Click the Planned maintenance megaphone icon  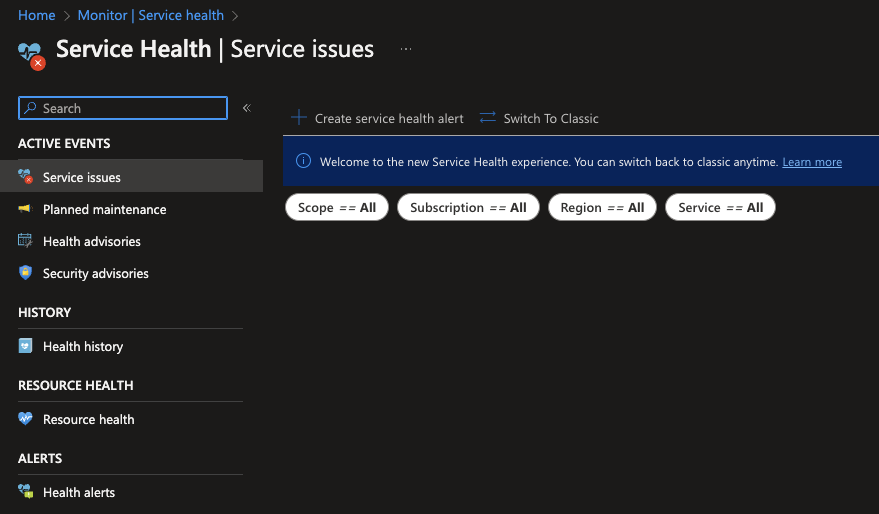click(25, 209)
